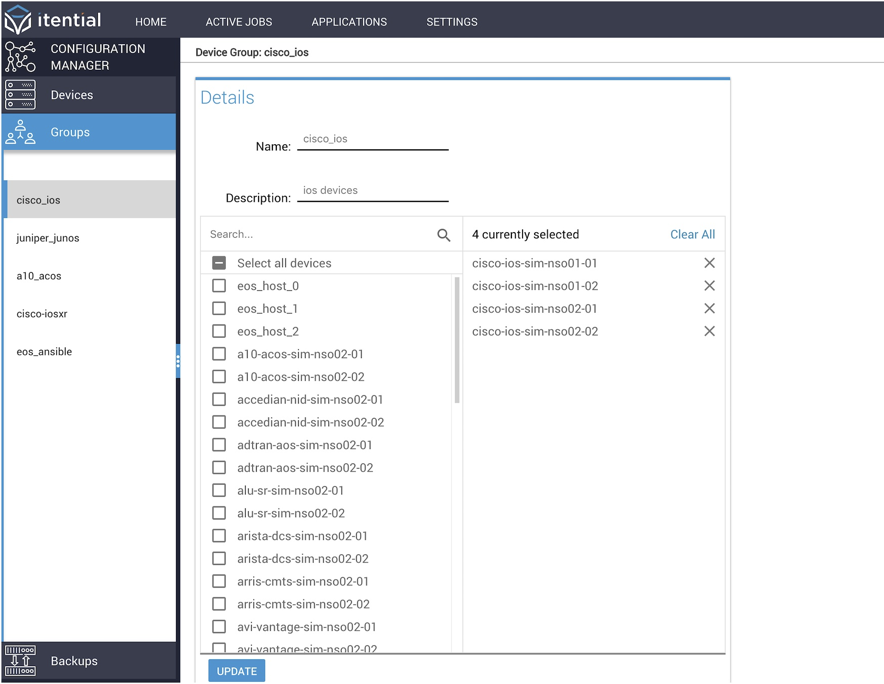Collapse the group sidebar via blue handle
Screen dimensions: 884x684
[177, 362]
